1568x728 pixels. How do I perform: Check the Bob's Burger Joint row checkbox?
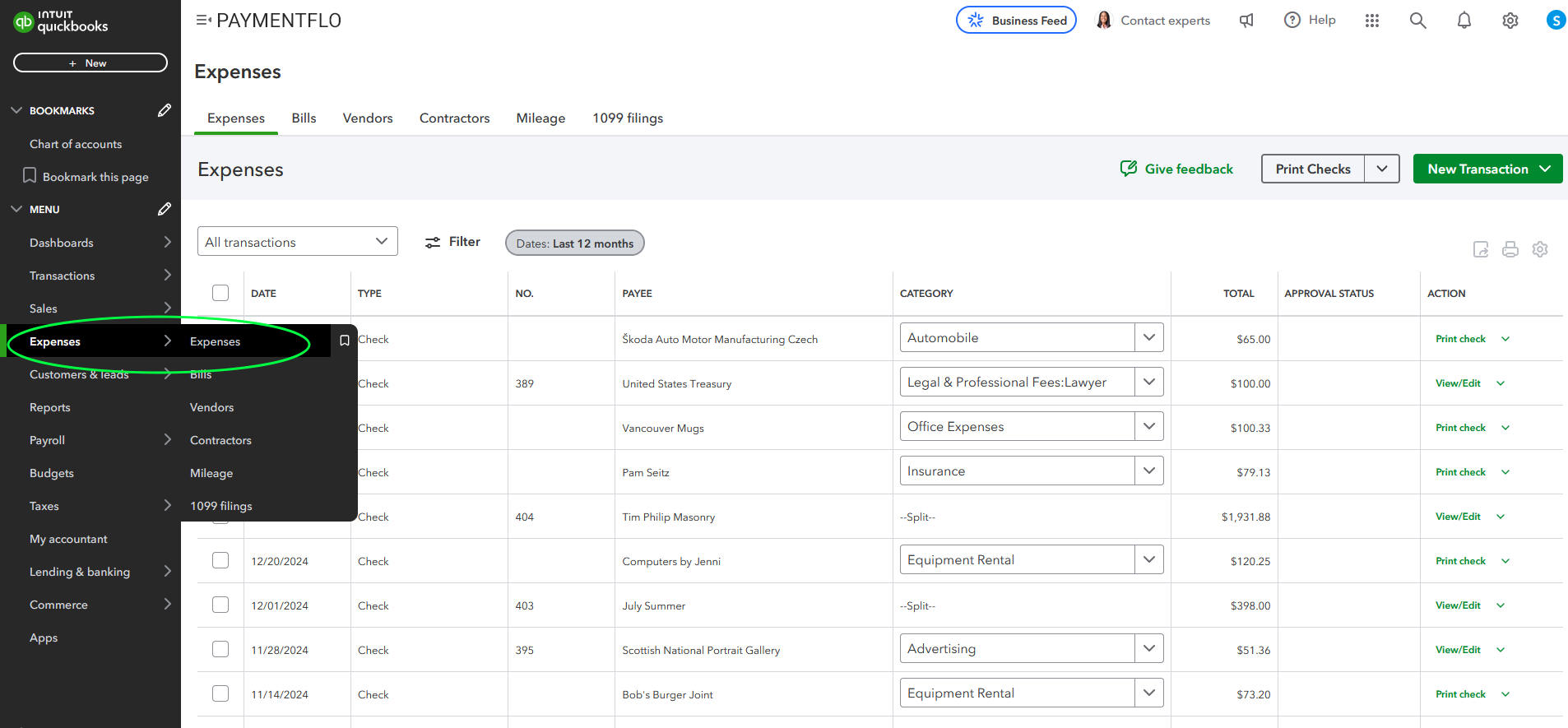(220, 693)
